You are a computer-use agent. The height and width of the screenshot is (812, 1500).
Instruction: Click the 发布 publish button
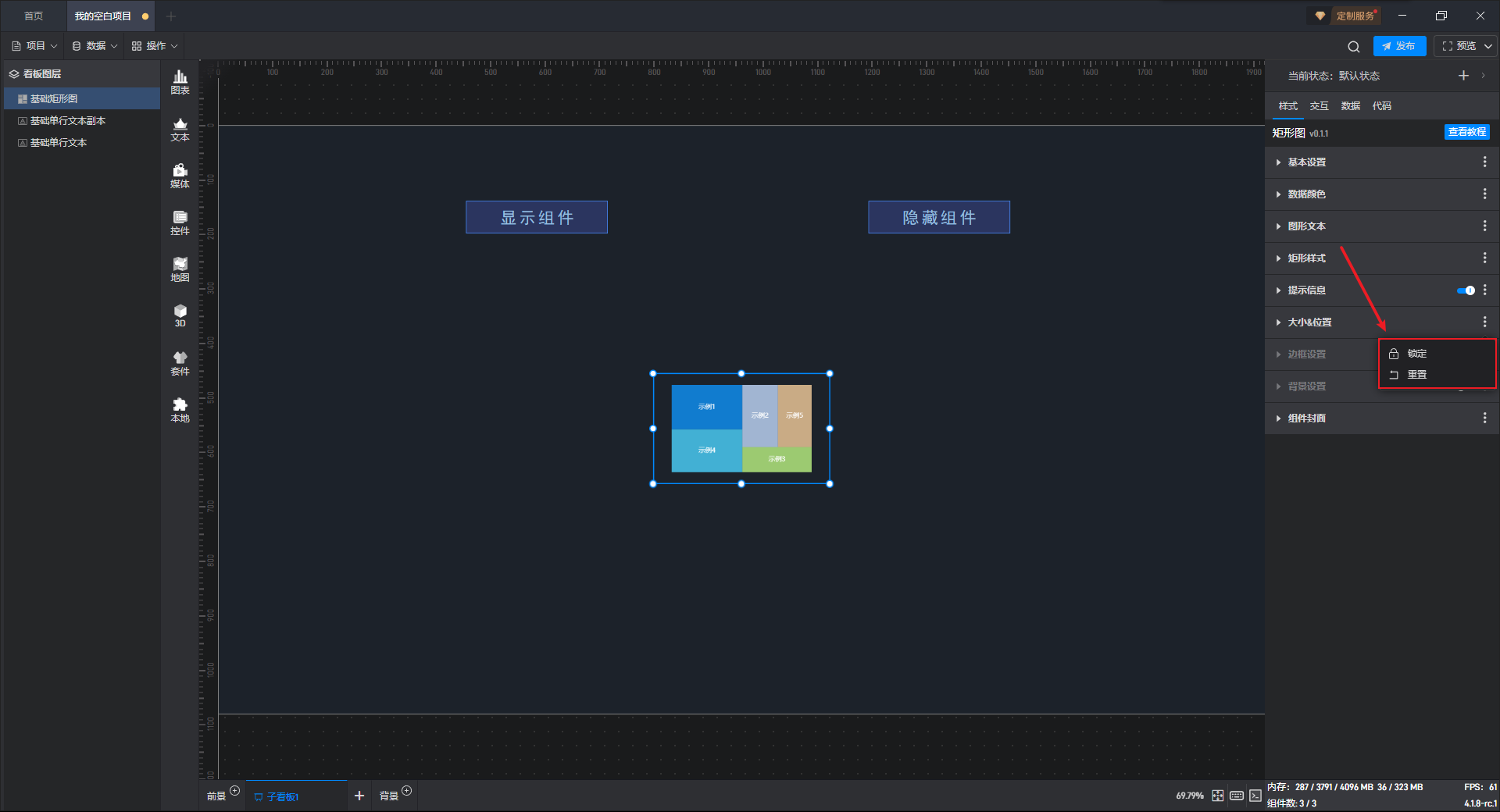point(1399,46)
